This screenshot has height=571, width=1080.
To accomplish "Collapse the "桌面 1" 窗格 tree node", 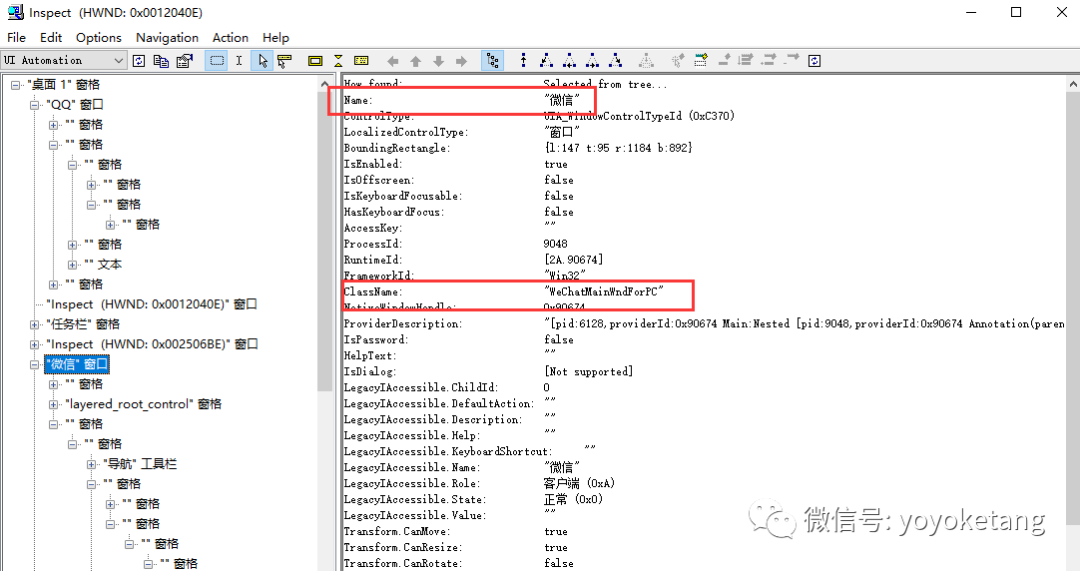I will click(x=15, y=85).
